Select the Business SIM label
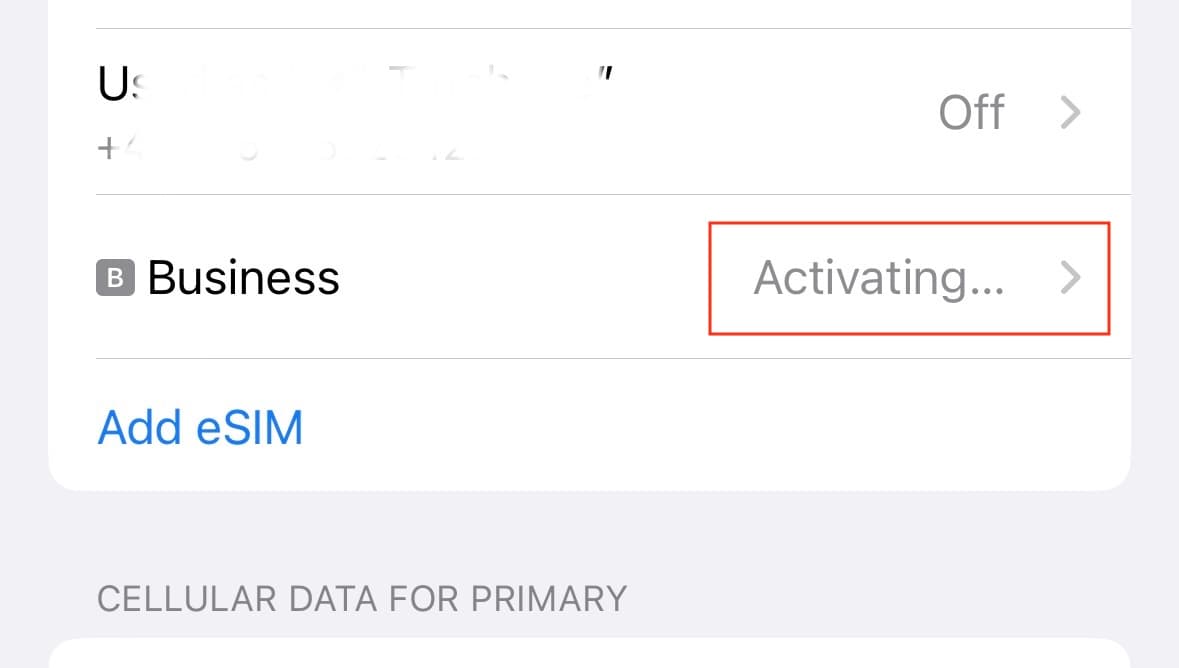The image size is (1179, 668). click(x=243, y=278)
